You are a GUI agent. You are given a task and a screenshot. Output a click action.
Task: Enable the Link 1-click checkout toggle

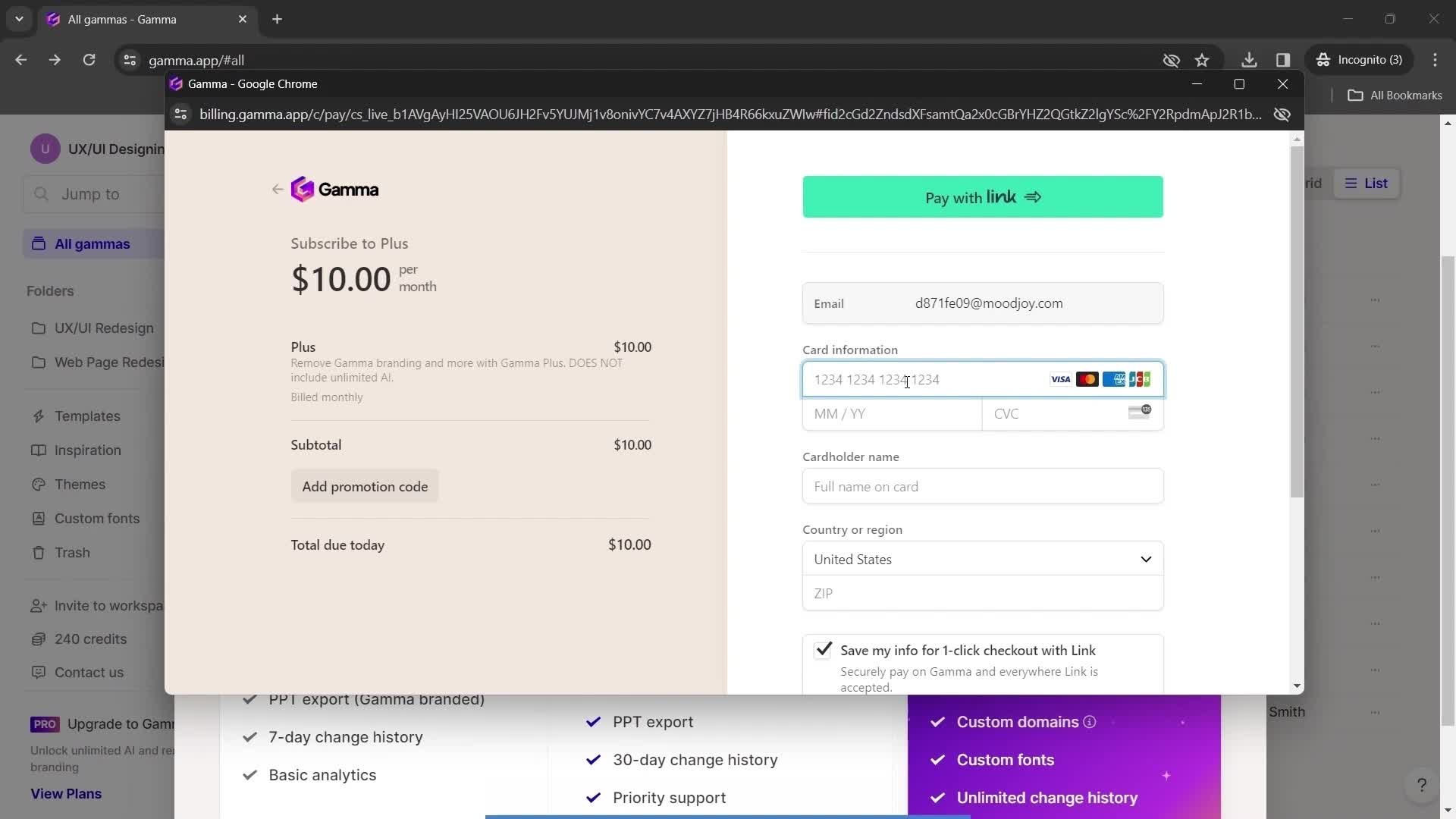(x=824, y=650)
